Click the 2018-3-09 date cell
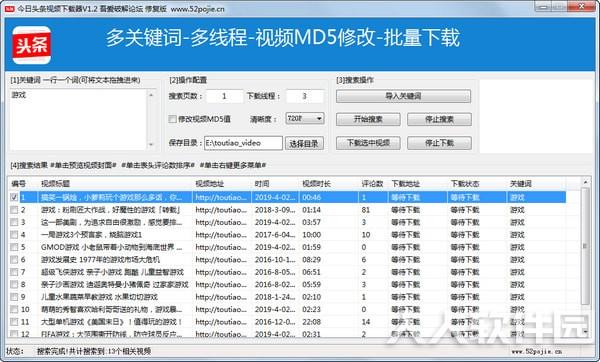600x362 pixels. coord(275,210)
